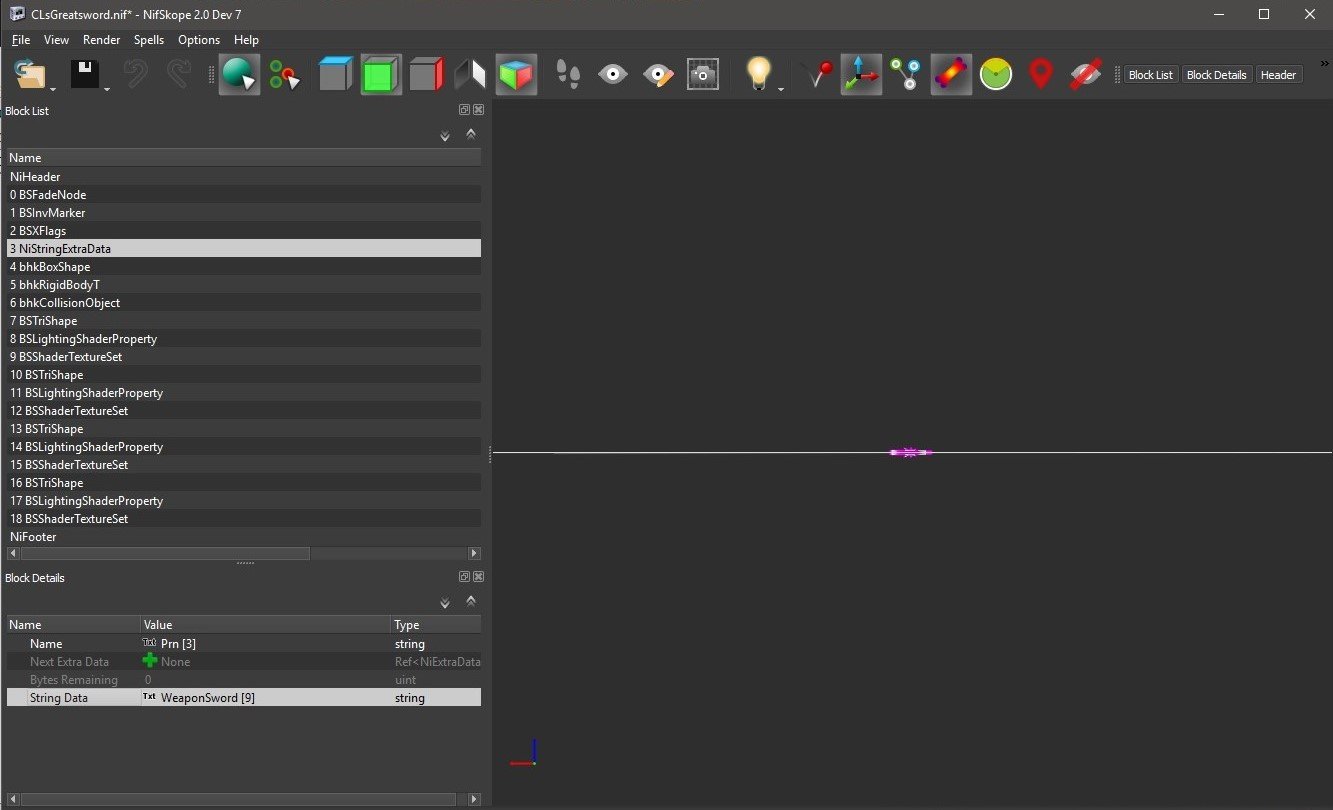The width and height of the screenshot is (1333, 810).
Task: Open the Render menu
Action: point(101,40)
